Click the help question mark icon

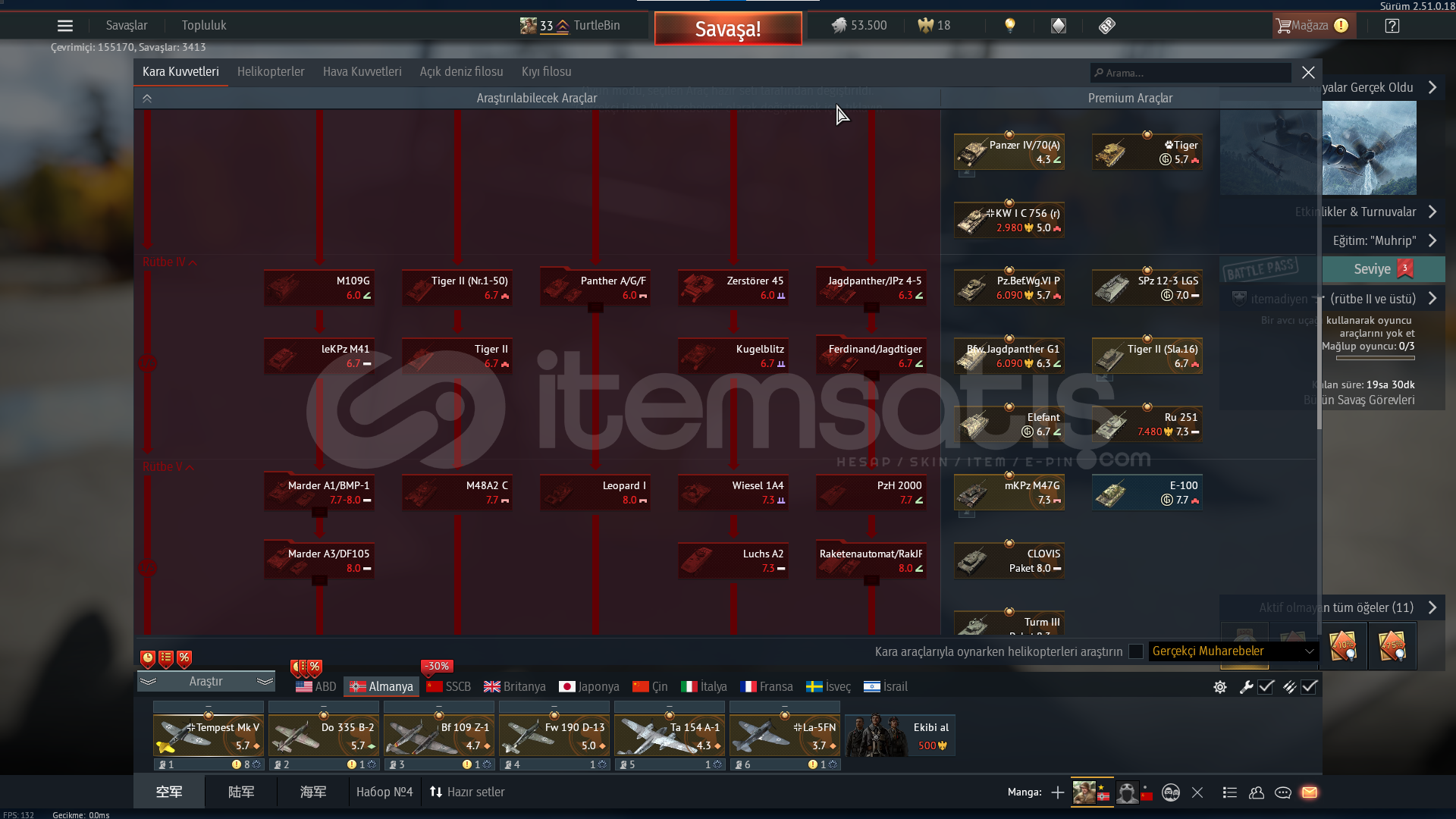[1392, 26]
